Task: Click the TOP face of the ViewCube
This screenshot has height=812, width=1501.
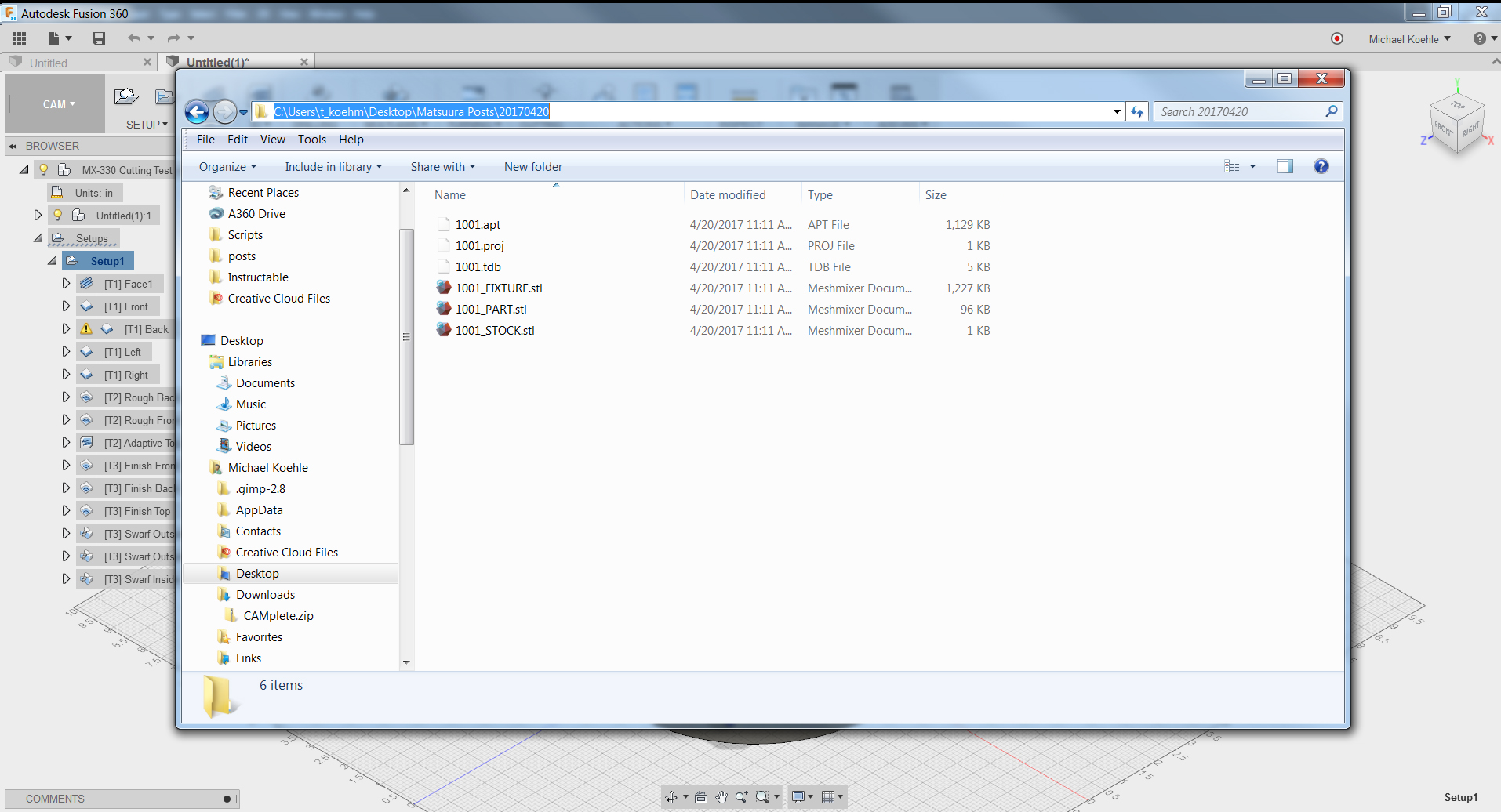Action: pyautogui.click(x=1457, y=105)
